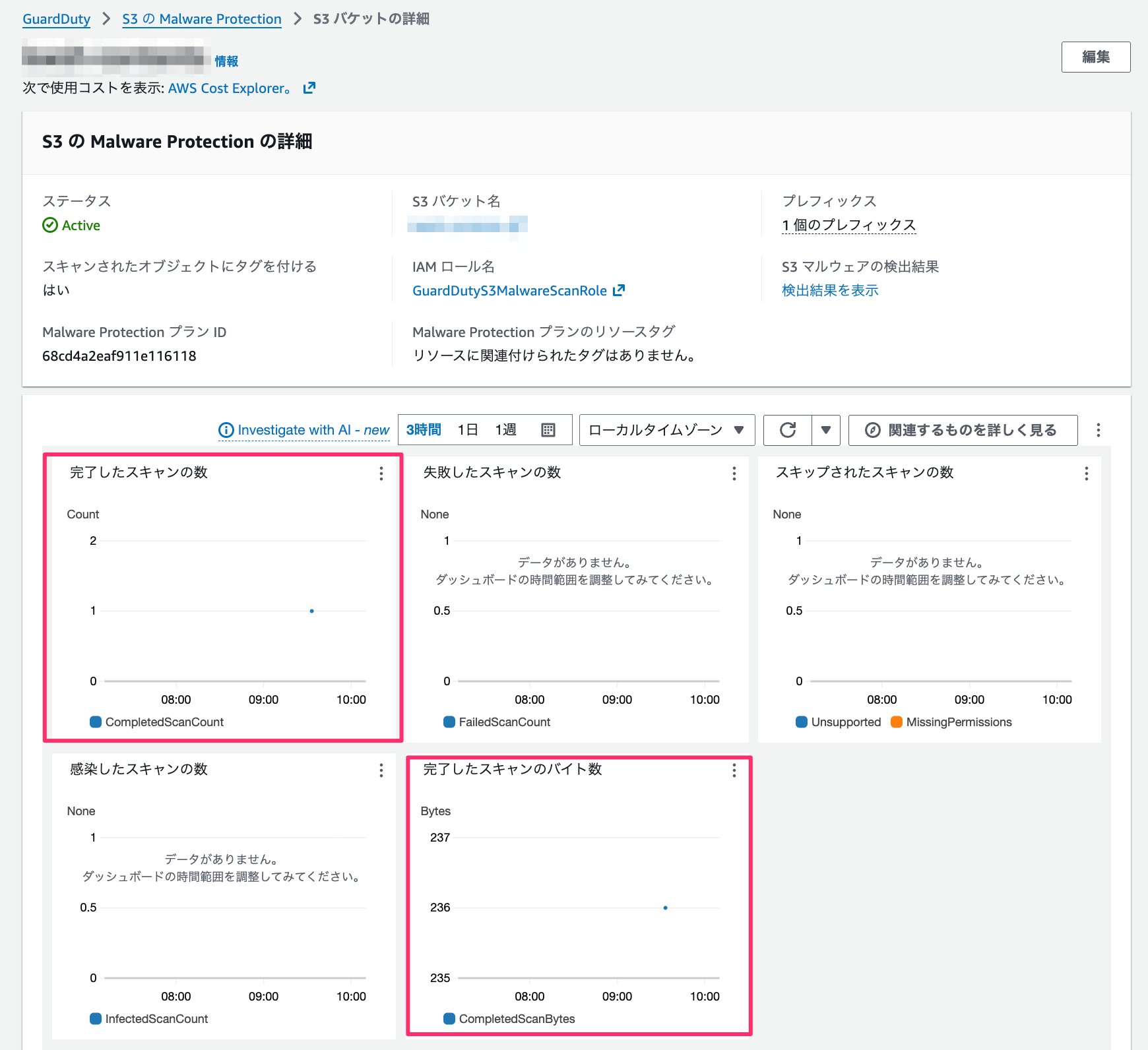This screenshot has height=1050, width=1148.
Task: Open the 完了したスキャンの数 widget options menu
Action: [x=381, y=474]
